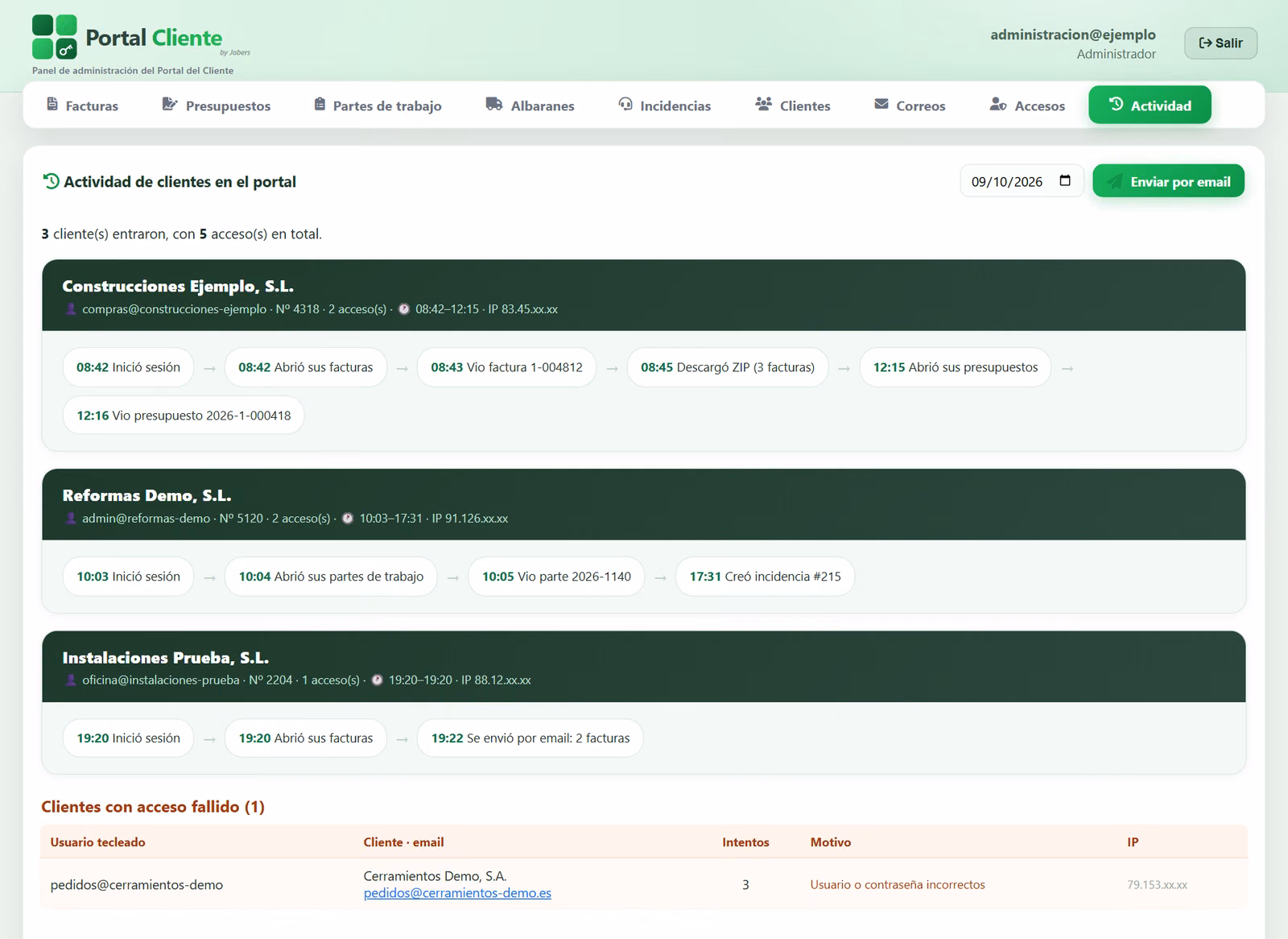
Task: Open the calendar picker icon in date field
Action: click(1065, 180)
